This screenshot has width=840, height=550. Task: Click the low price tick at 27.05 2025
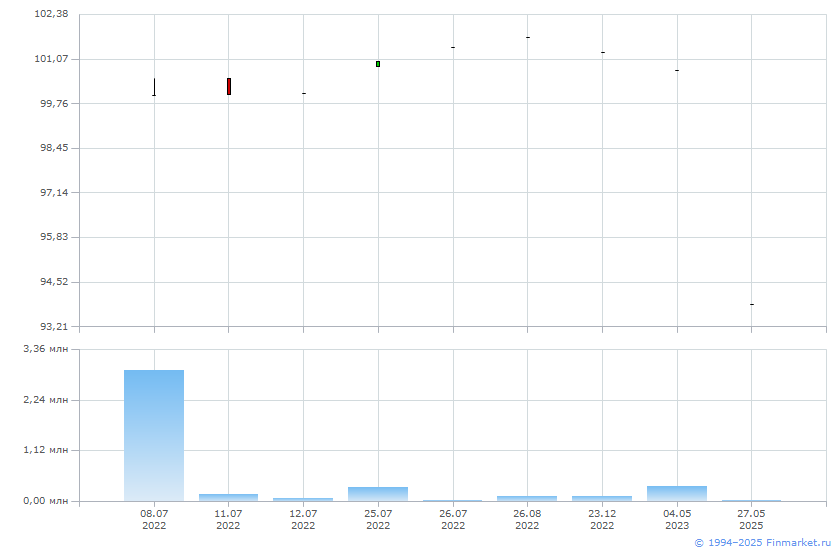point(752,304)
